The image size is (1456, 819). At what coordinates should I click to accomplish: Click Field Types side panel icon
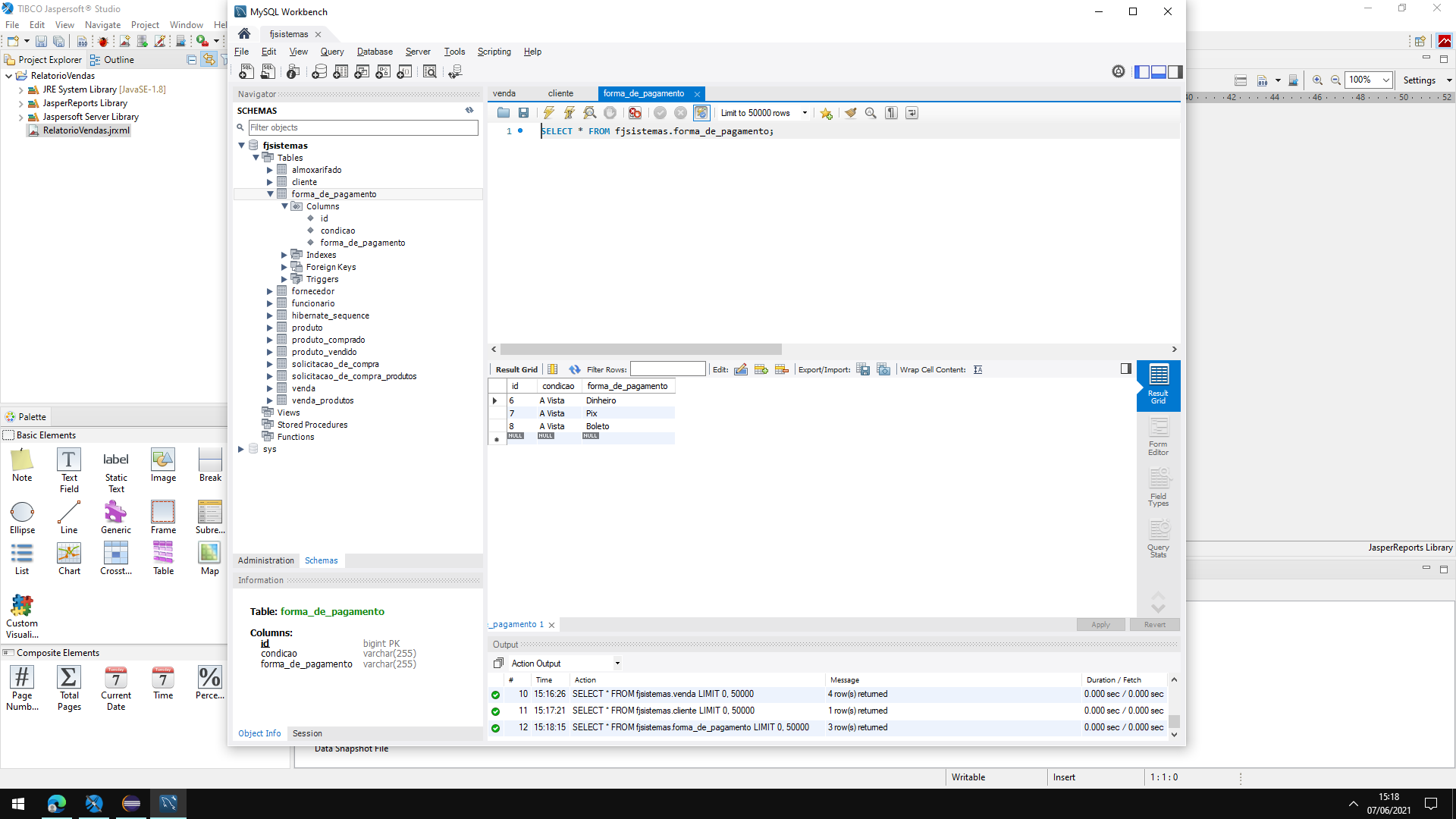coord(1158,487)
